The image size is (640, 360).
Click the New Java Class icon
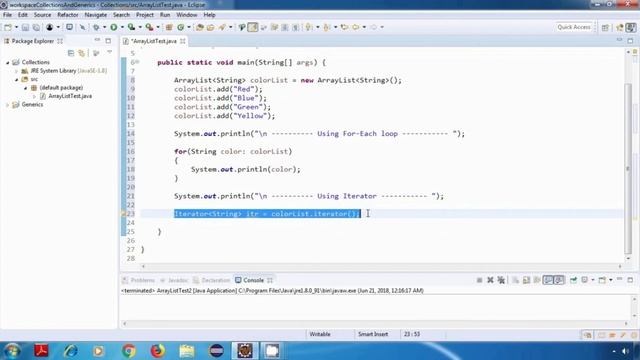pos(181,27)
